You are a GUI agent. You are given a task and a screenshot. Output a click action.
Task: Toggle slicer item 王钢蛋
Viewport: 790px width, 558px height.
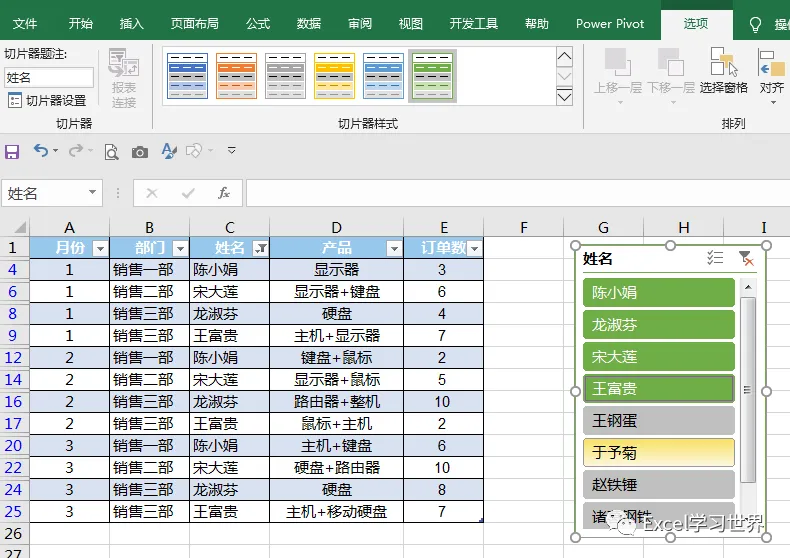[x=659, y=421]
